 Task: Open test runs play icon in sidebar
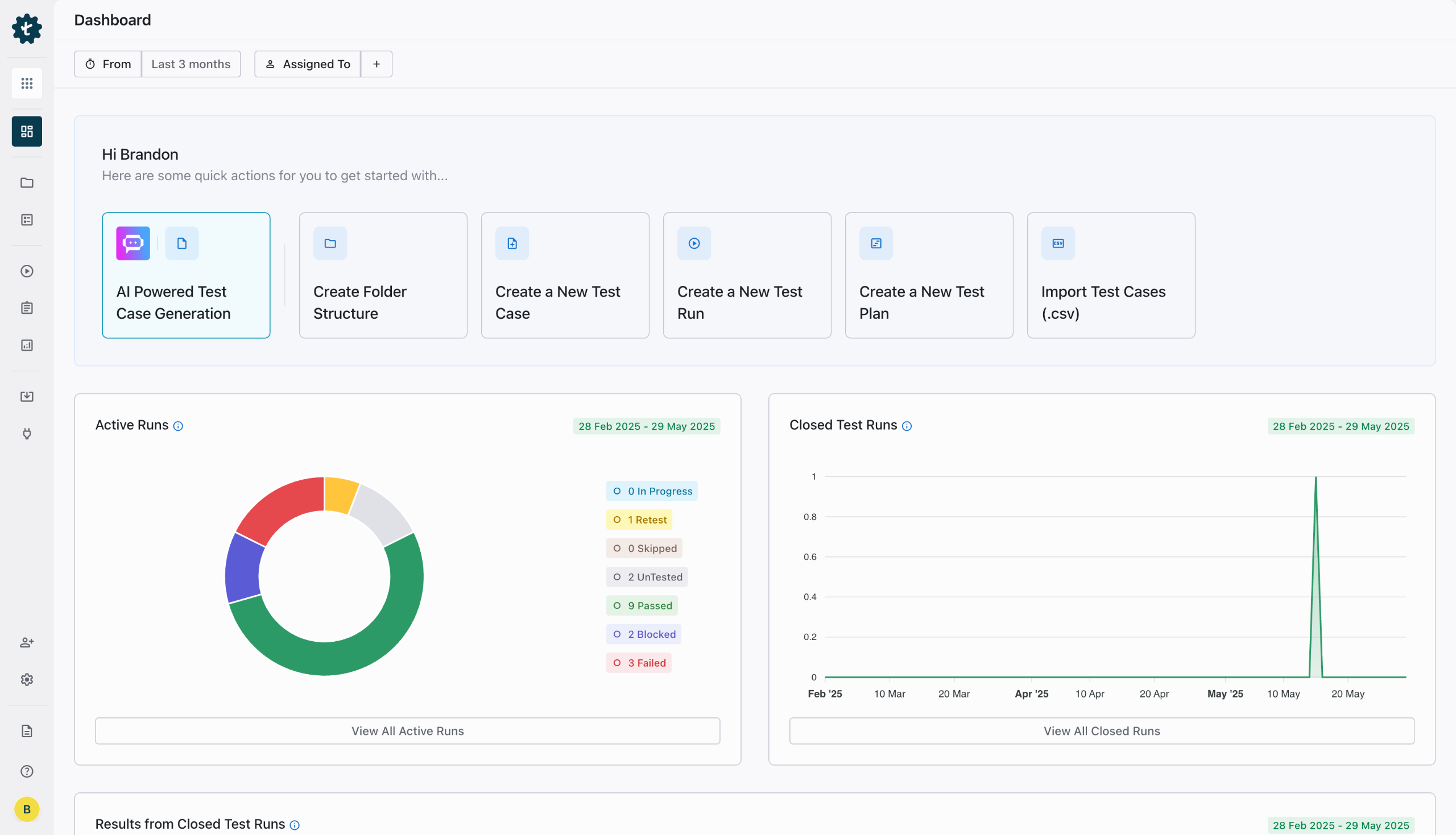point(27,271)
